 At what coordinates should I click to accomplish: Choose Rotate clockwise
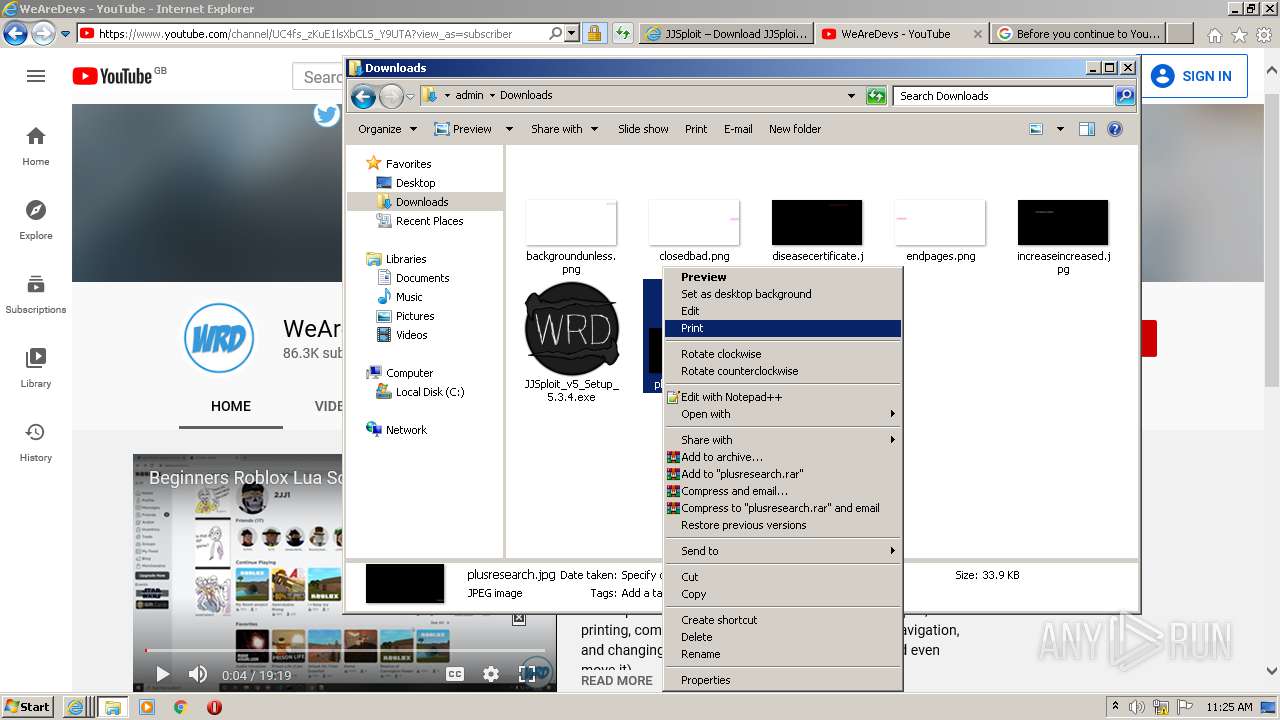pos(783,354)
